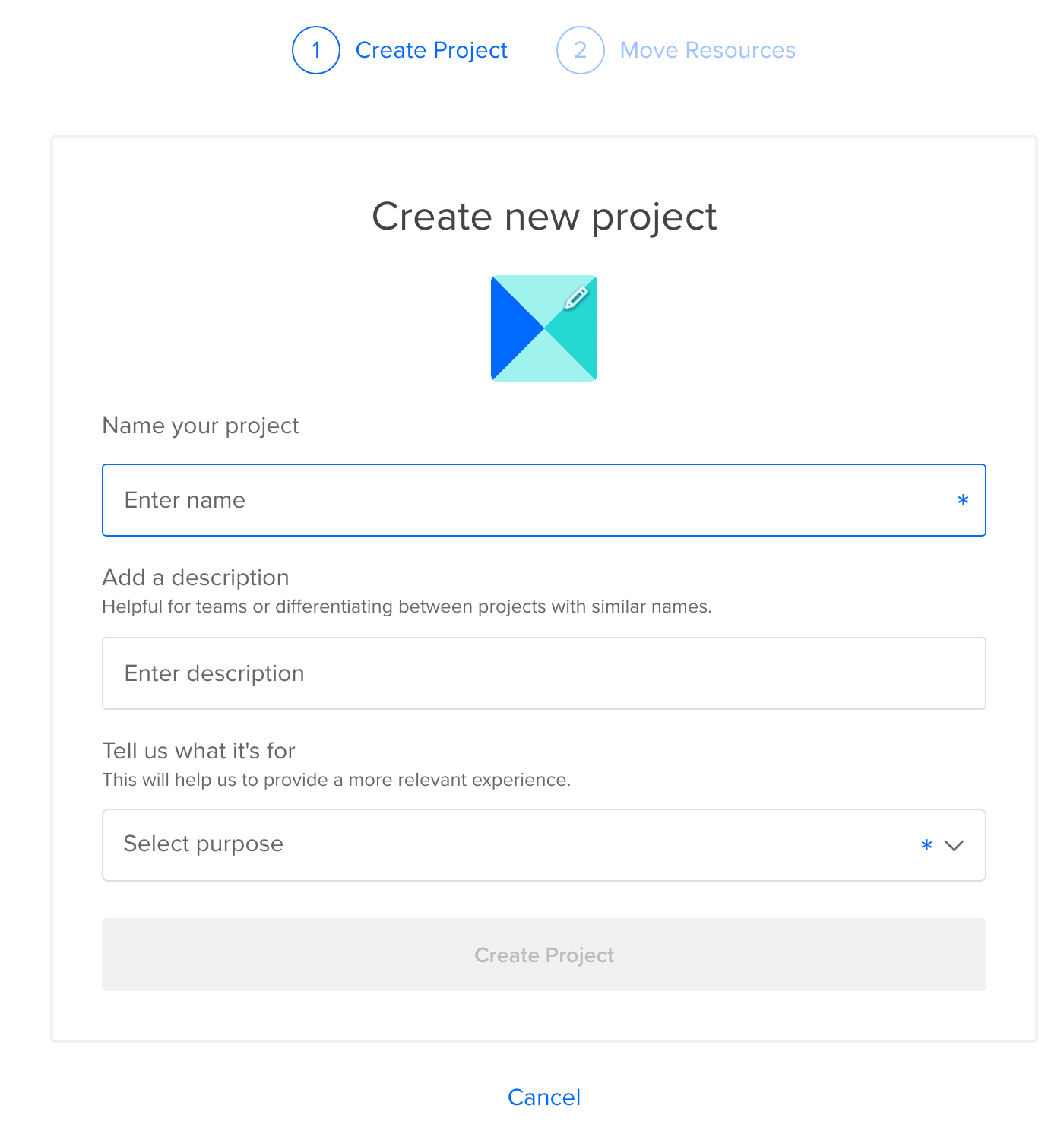The image size is (1064, 1140).
Task: Click the step 1 circle icon
Action: (316, 50)
